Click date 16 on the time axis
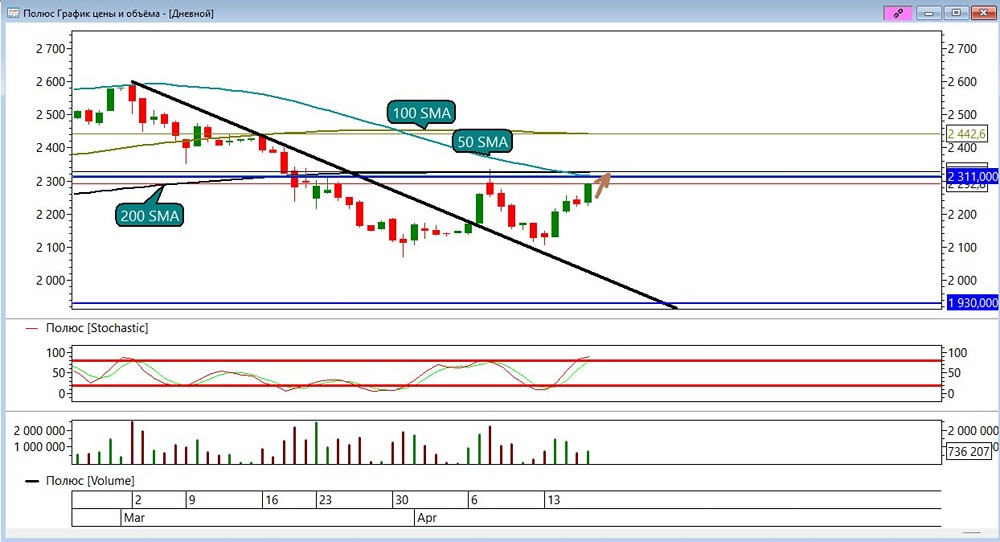The image size is (1000, 542). 272,500
